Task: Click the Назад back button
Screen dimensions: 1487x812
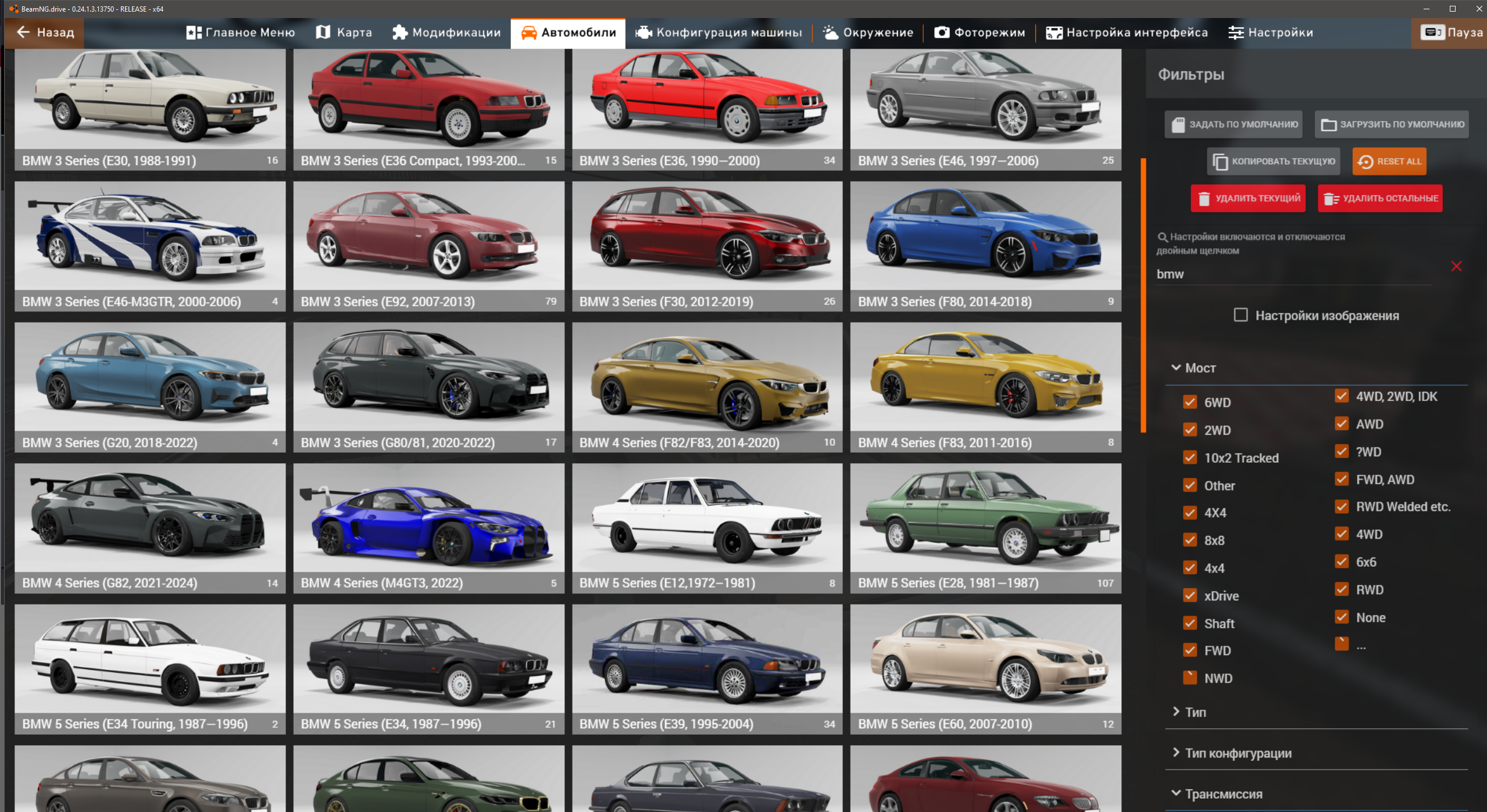Action: (44, 33)
